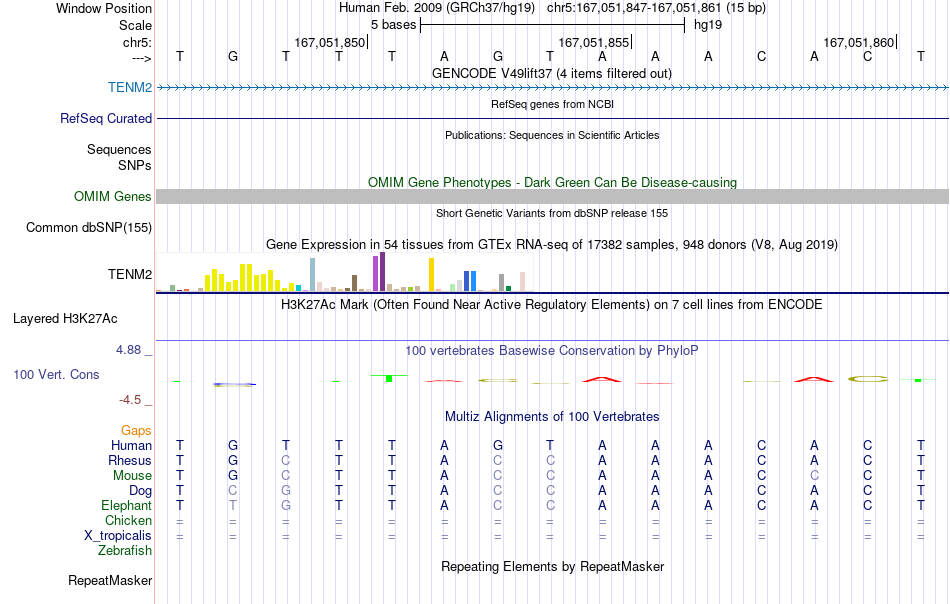Click the tall purple GTEx expression bar
The width and height of the screenshot is (950, 604).
(382, 272)
